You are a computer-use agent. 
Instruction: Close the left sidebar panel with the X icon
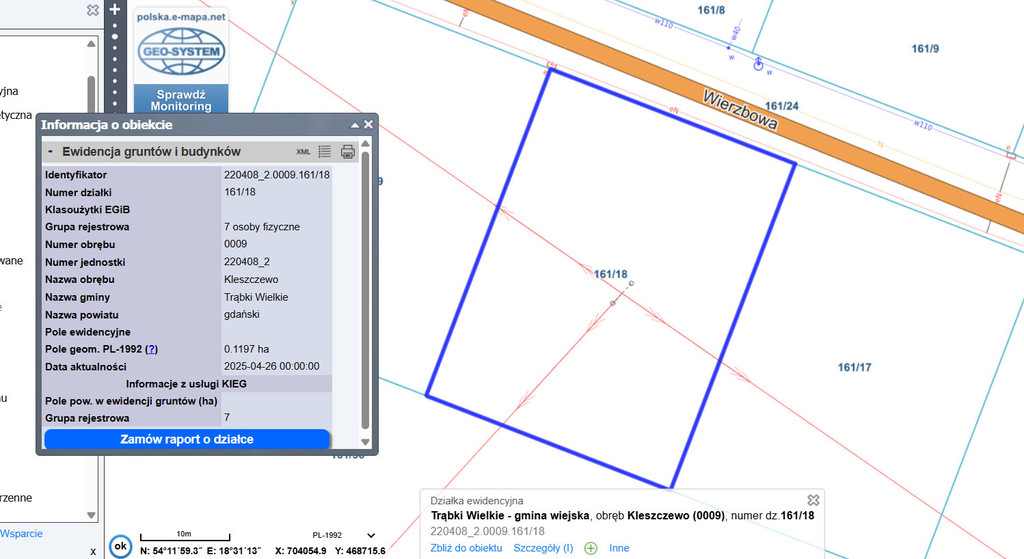(93, 10)
